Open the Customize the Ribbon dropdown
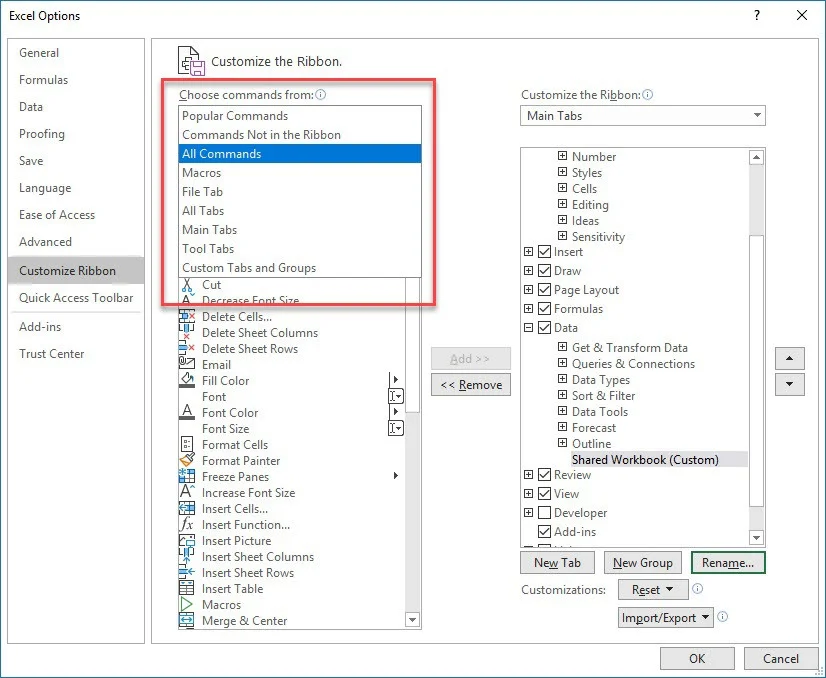This screenshot has height=678, width=826. click(642, 116)
